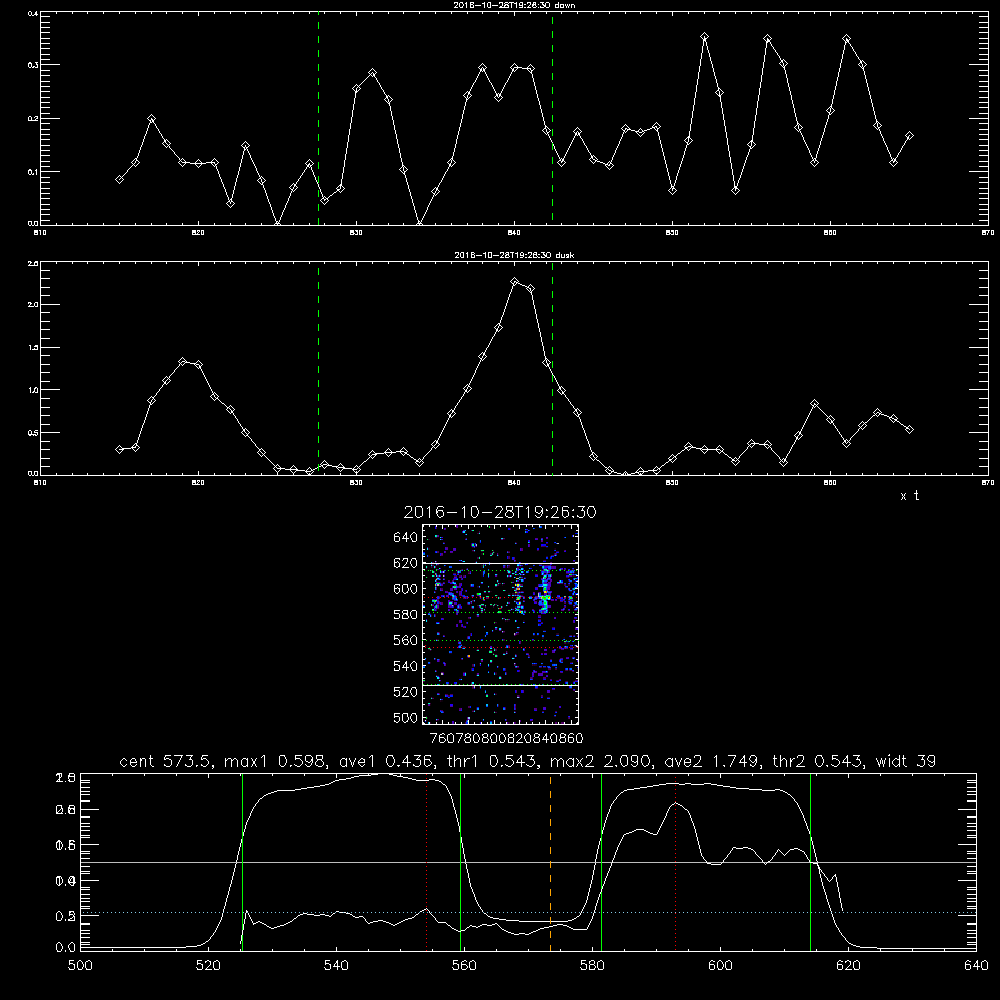Viewport: 1000px width, 1000px height.
Task: Click the red dotted line near 593 in the bottom plot
Action: [x=675, y=862]
